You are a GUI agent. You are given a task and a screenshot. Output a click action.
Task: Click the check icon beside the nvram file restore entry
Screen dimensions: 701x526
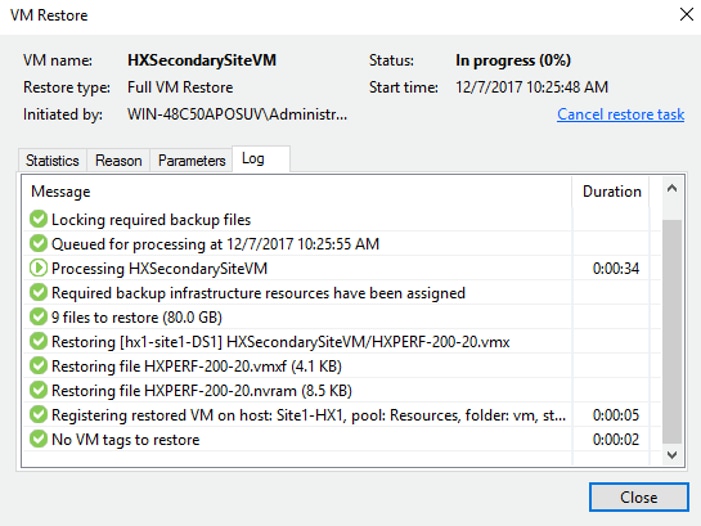coord(38,390)
